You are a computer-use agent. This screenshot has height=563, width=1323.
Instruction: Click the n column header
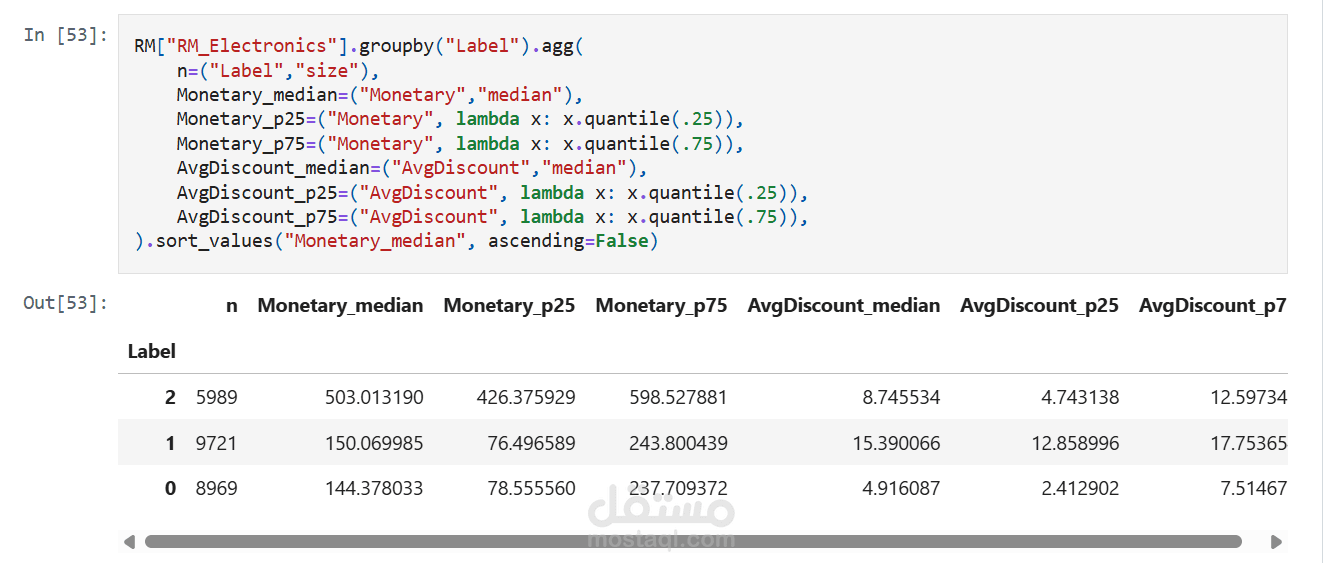coord(232,306)
